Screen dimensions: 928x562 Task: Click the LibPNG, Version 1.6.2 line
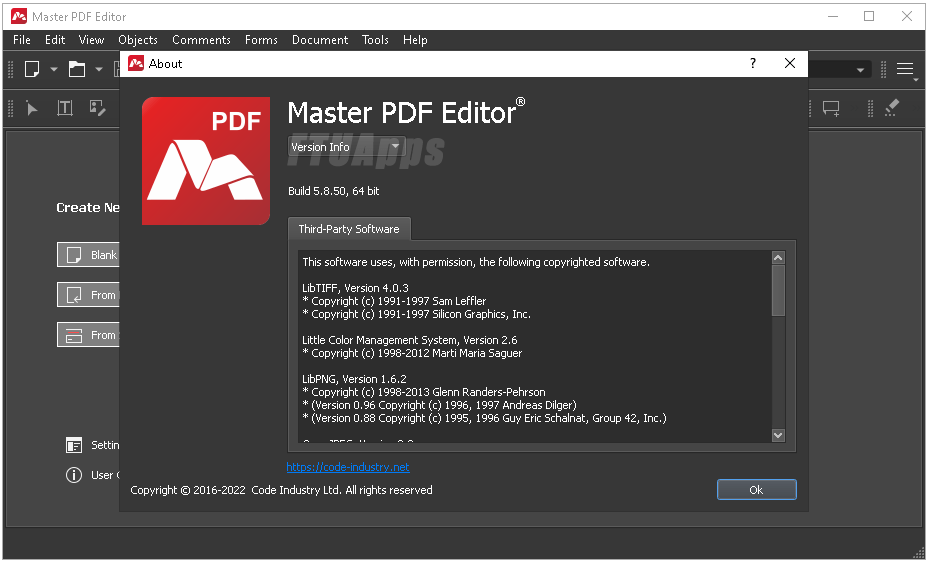[x=355, y=379]
